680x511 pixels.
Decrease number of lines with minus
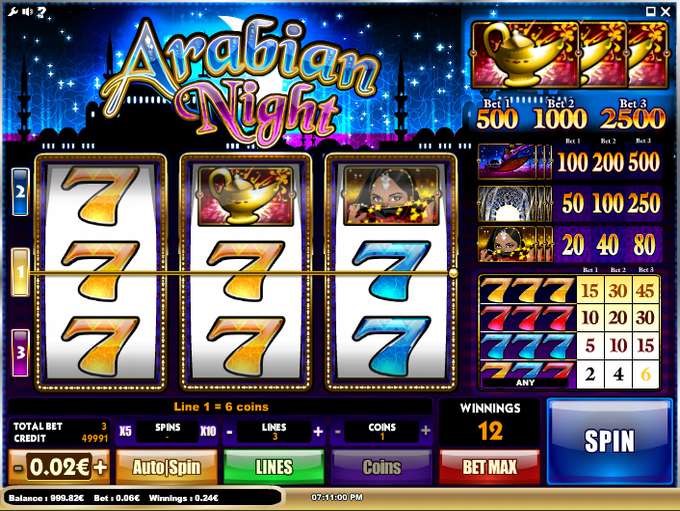(229, 432)
